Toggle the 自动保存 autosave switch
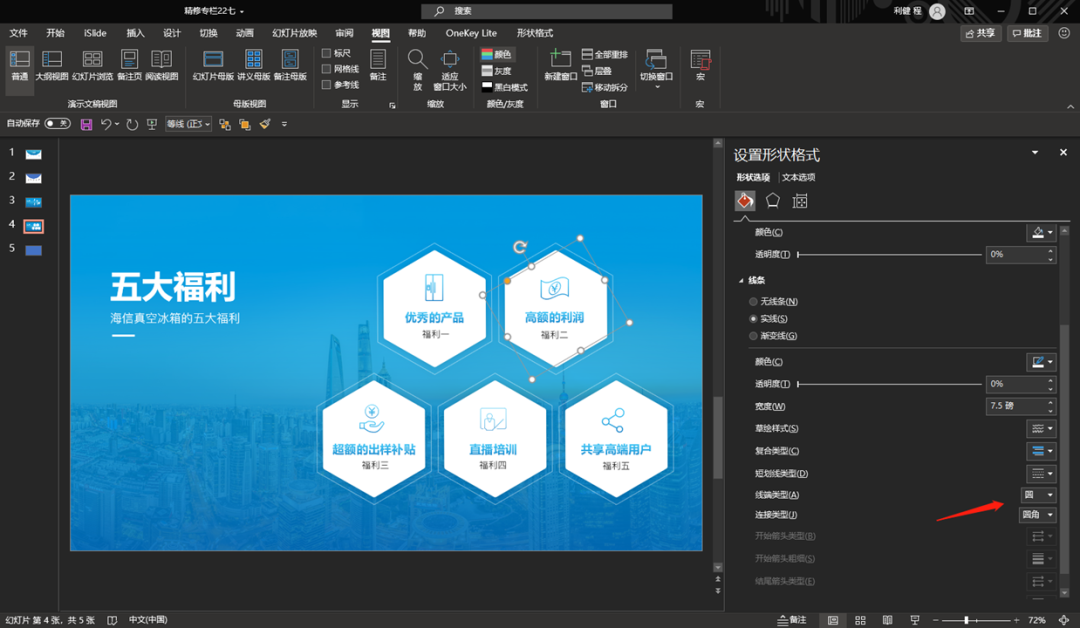 tap(57, 123)
